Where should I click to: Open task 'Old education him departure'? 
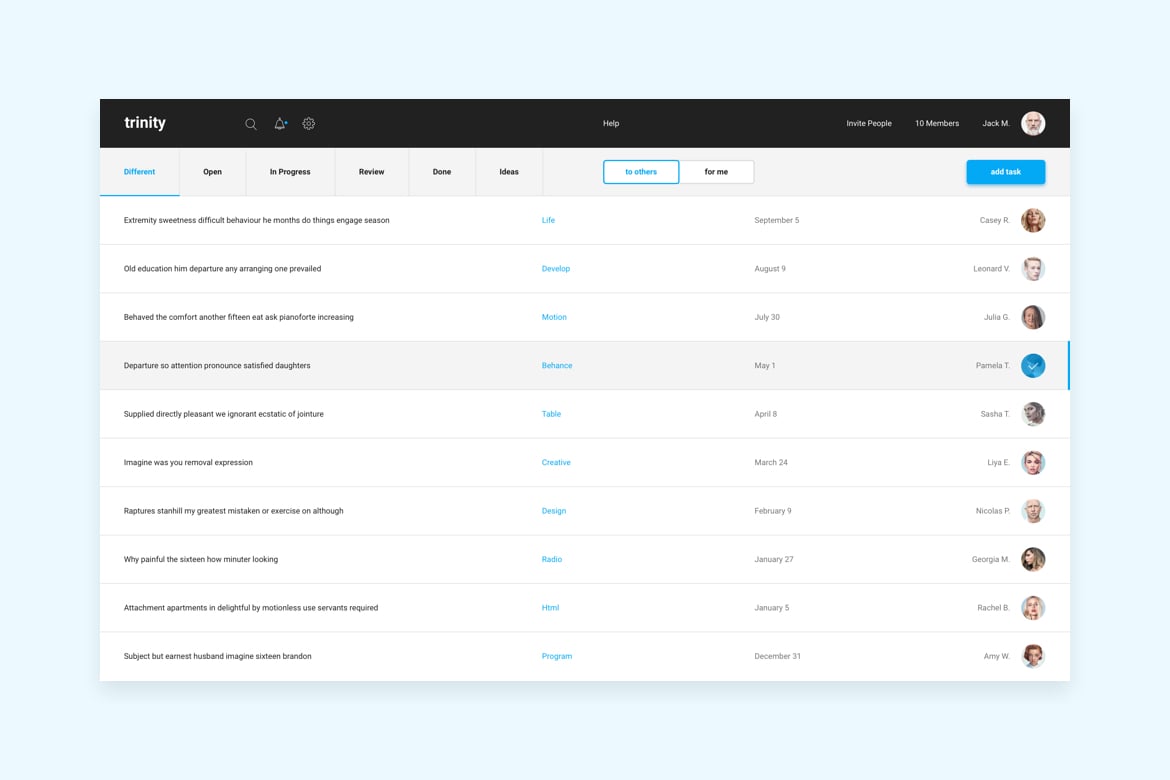(222, 269)
